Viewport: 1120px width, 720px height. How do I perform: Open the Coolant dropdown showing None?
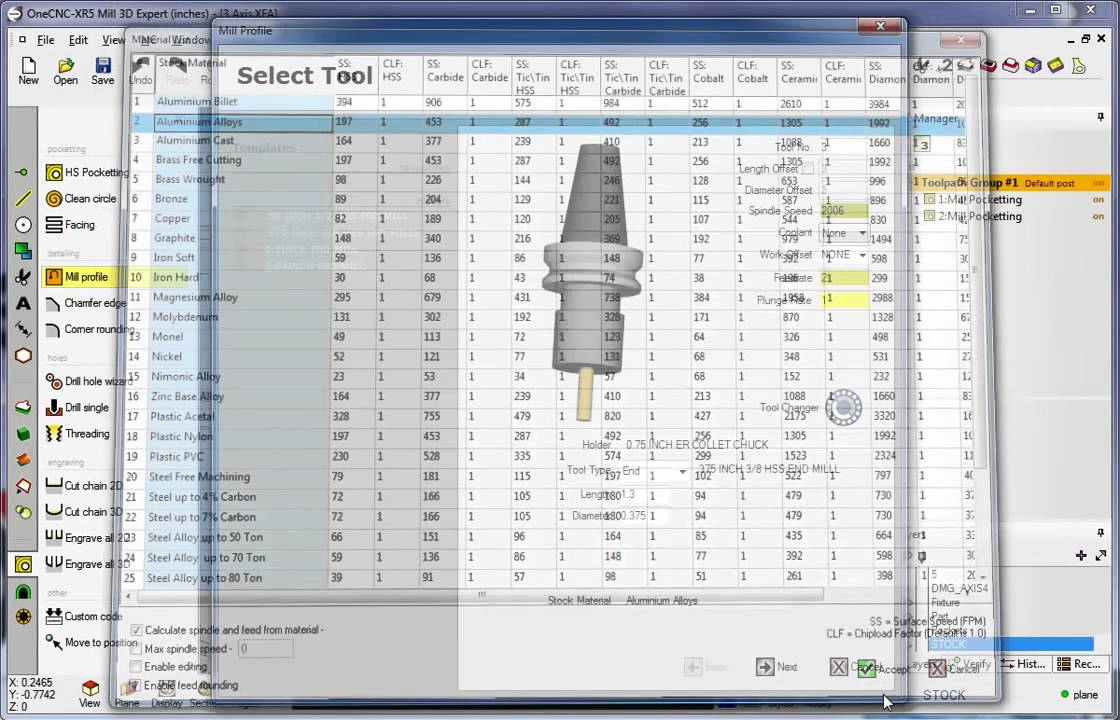pyautogui.click(x=844, y=233)
